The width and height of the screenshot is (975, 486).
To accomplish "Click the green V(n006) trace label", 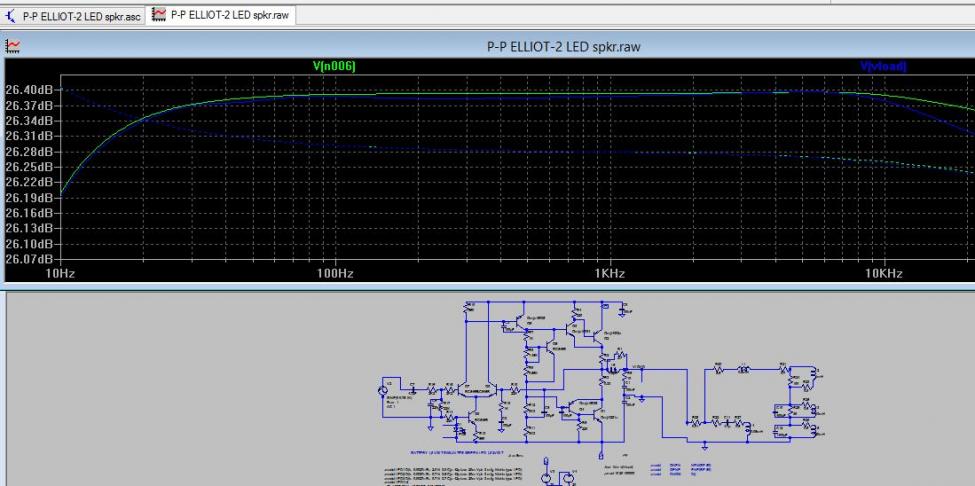I will pyautogui.click(x=334, y=66).
